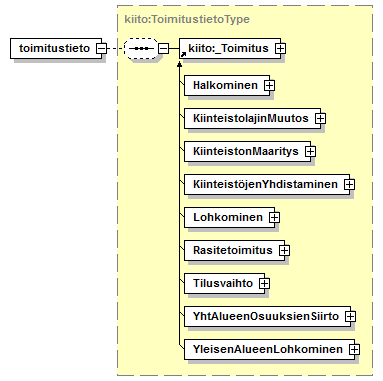Screen dimensions: 383x381
Task: Select the Tilusvaihto element box
Action: pyautogui.click(x=224, y=284)
